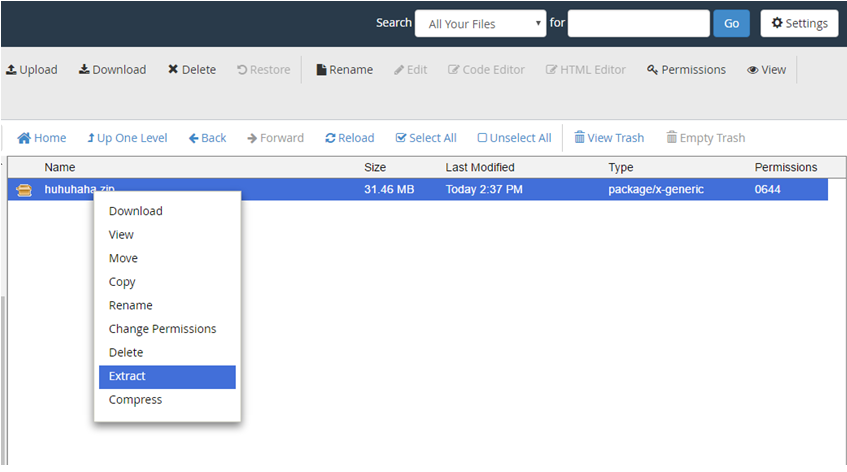Click the Upload icon in toolbar
This screenshot has height=472, width=847.
pos(11,70)
